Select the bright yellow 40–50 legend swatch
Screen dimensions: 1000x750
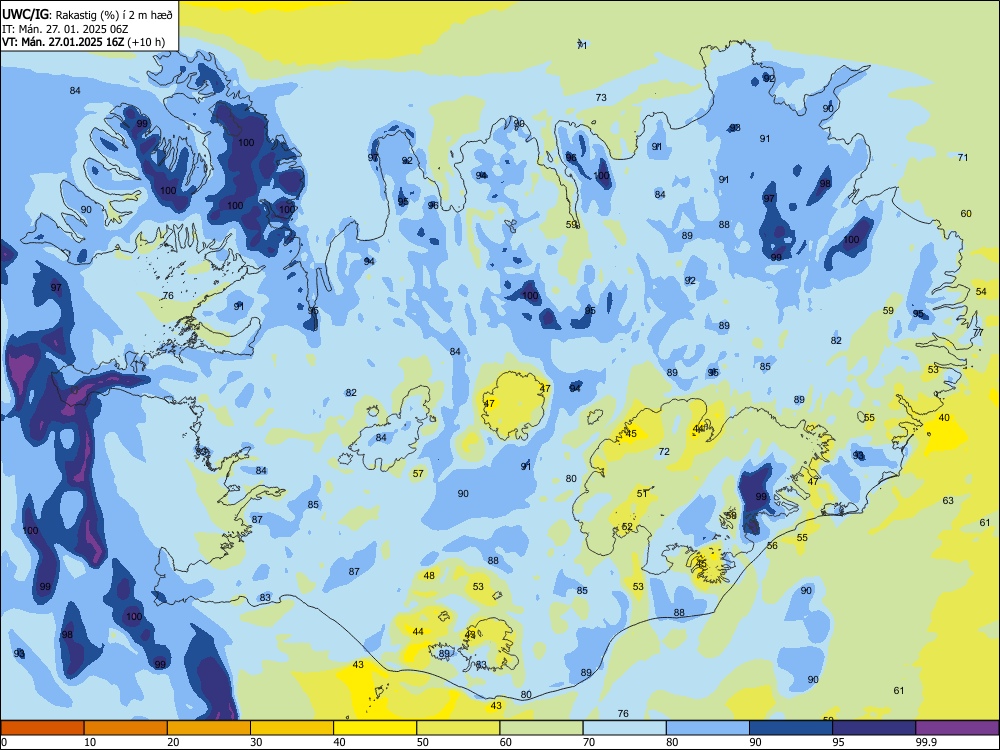(375, 728)
